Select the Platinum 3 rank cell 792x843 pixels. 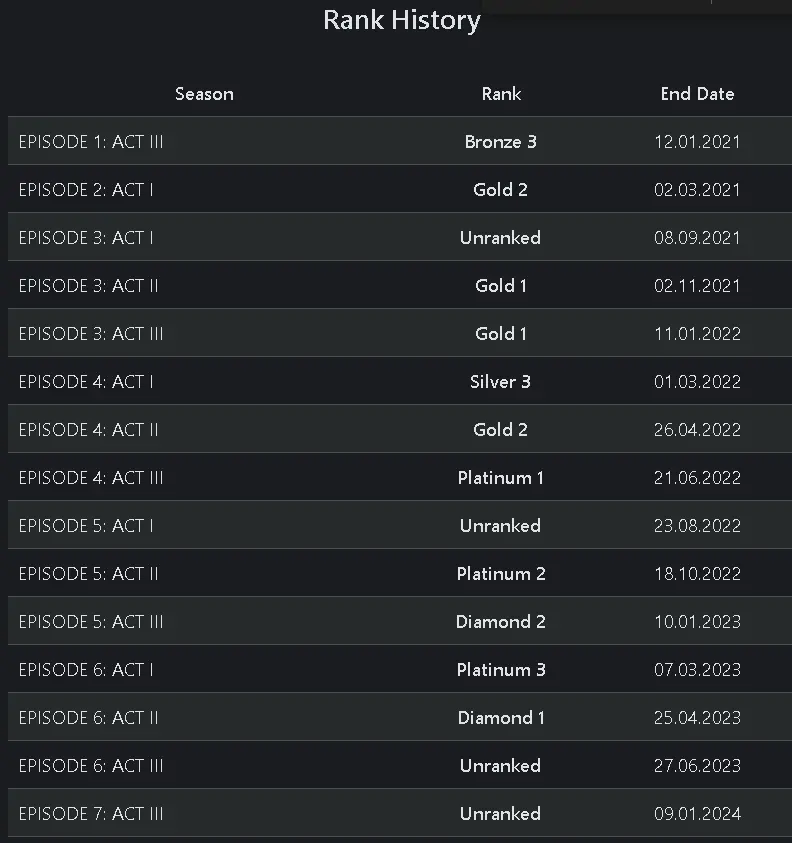(501, 670)
